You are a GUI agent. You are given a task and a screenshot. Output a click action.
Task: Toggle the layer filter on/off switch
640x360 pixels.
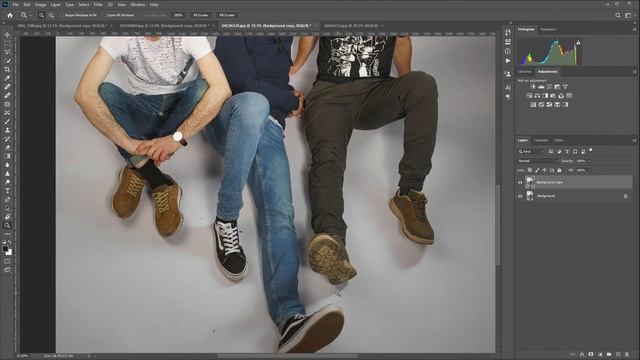tap(591, 151)
